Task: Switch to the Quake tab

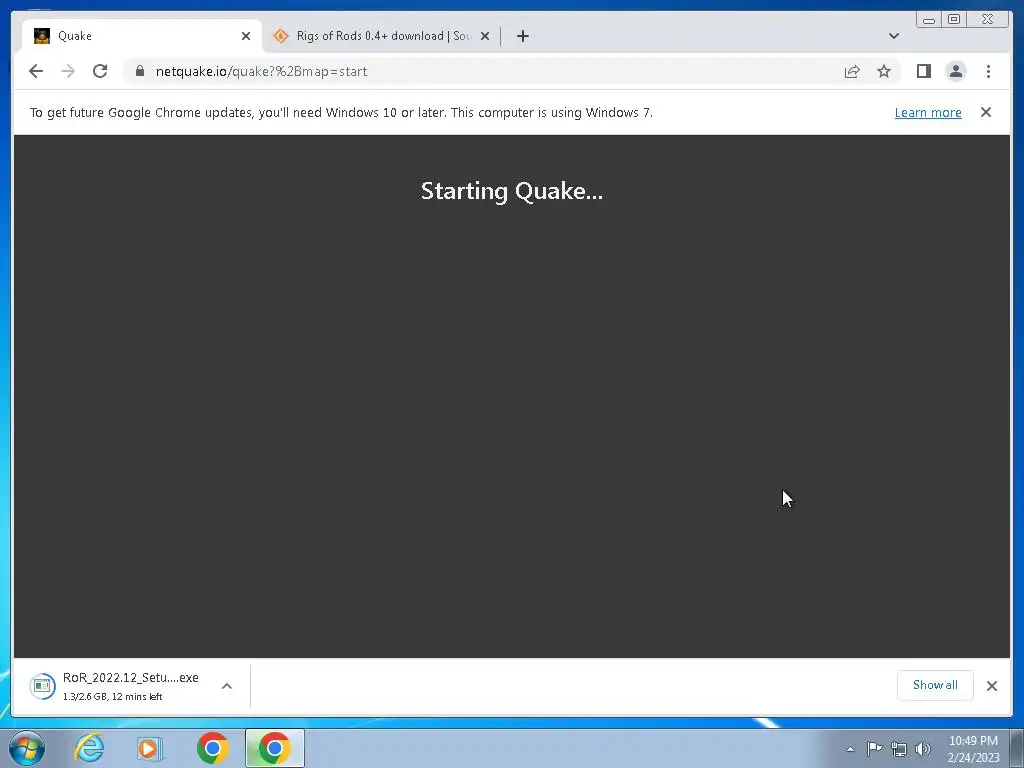Action: pyautogui.click(x=142, y=36)
